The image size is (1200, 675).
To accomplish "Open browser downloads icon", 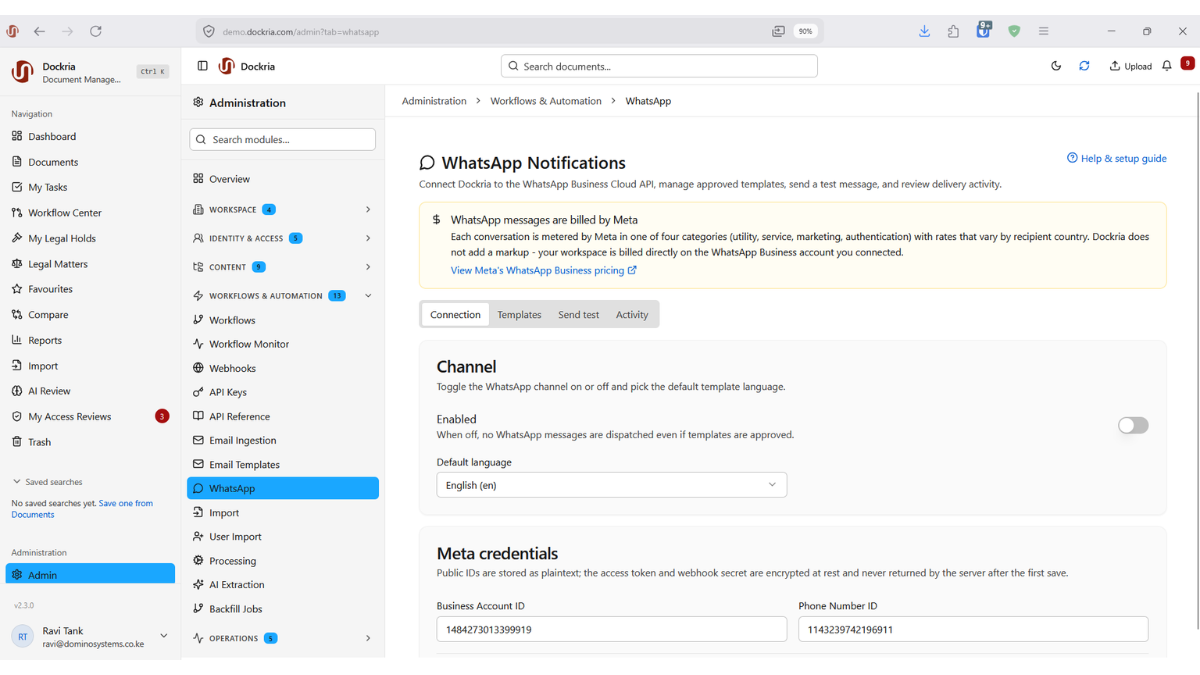I will [924, 31].
